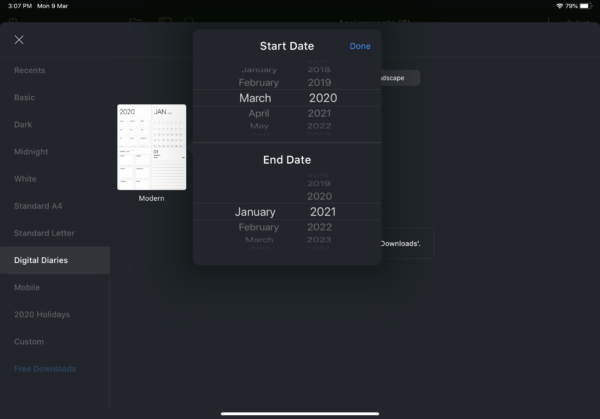600x419 pixels.
Task: Pick 2020 in End Date year wheel
Action: click(320, 196)
